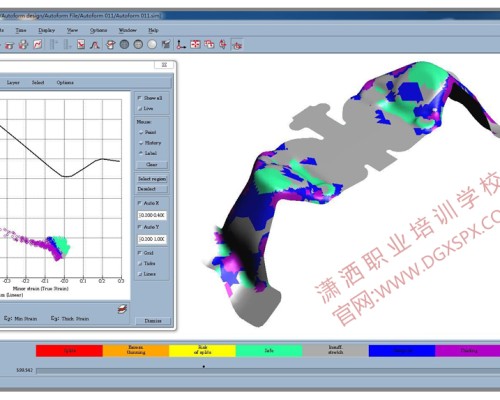Click the curve graph icon in toolbar
The width and height of the screenshot is (500, 400).
(x=38, y=44)
